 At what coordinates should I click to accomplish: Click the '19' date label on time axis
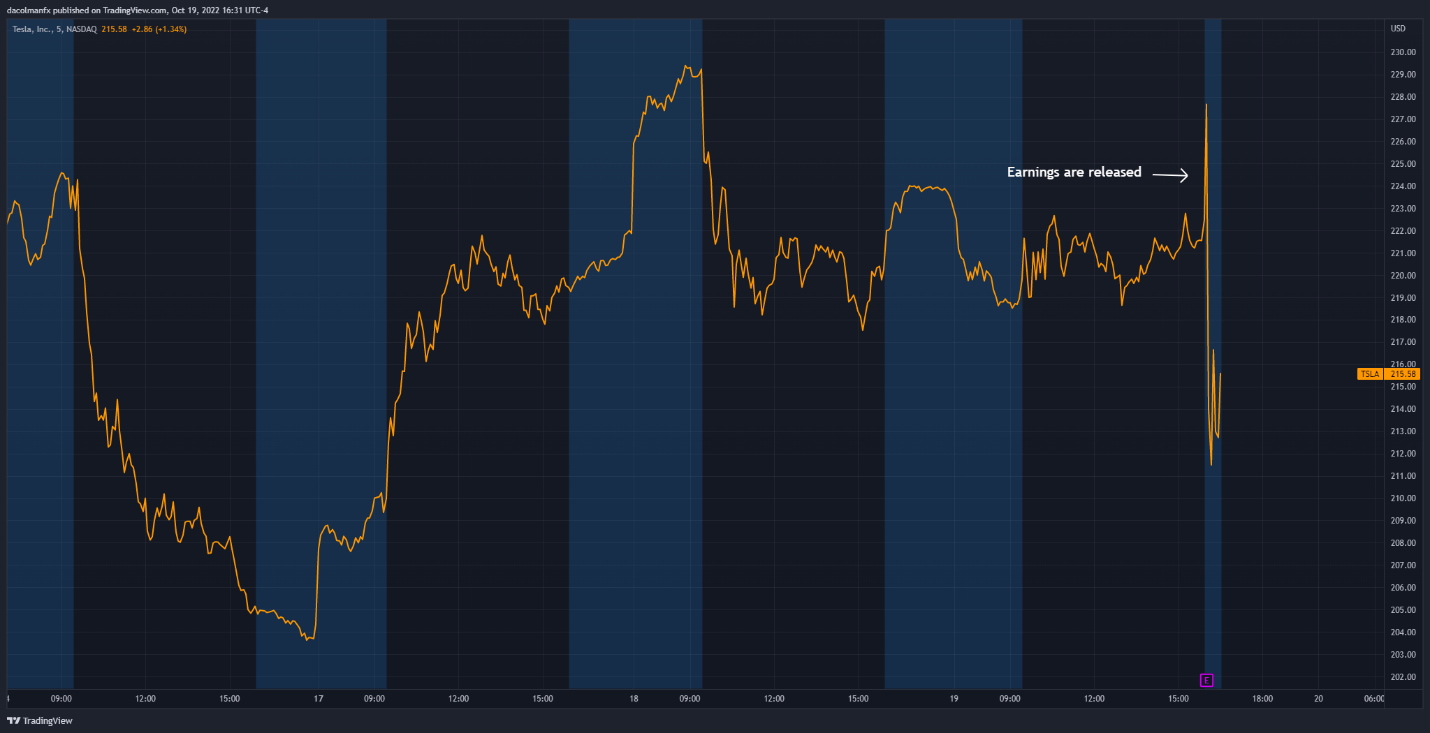click(x=954, y=699)
